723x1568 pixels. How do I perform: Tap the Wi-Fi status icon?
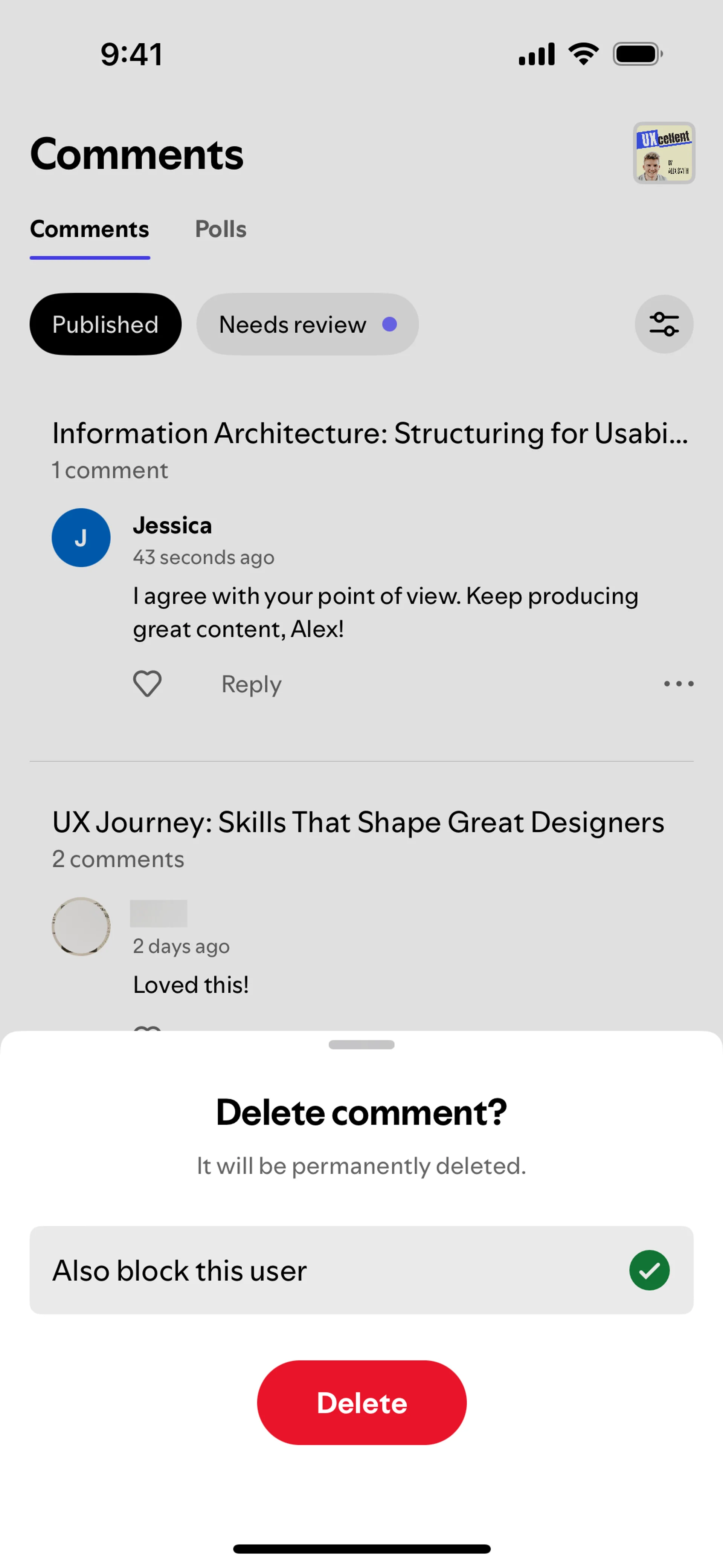tap(583, 54)
